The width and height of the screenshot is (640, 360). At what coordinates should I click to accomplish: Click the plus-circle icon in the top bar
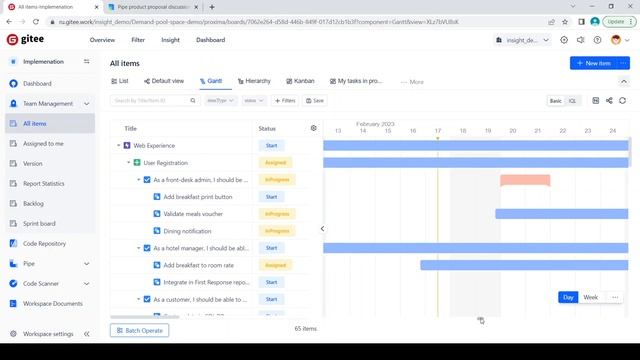(x=564, y=40)
